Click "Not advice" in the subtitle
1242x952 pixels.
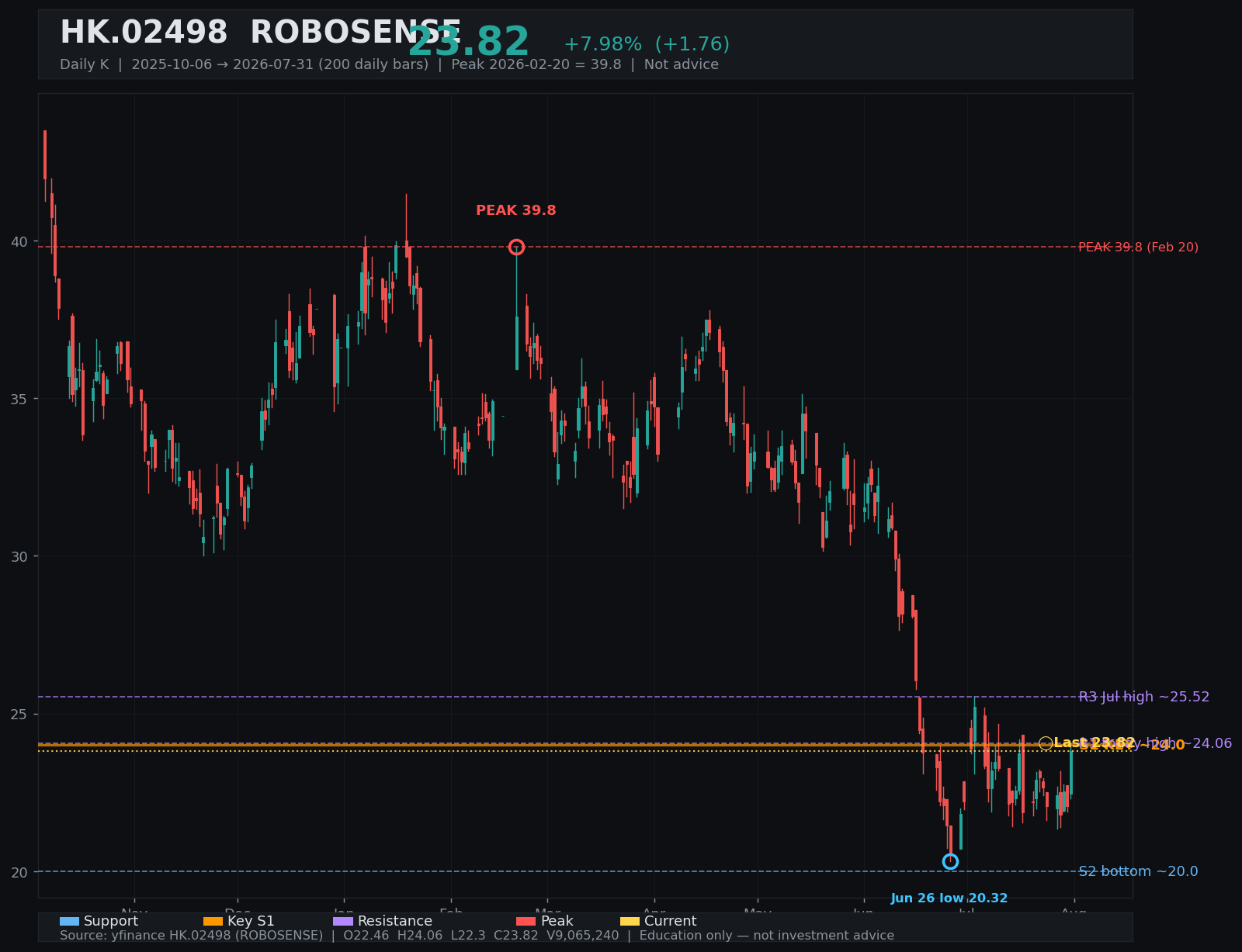pyautogui.click(x=682, y=65)
